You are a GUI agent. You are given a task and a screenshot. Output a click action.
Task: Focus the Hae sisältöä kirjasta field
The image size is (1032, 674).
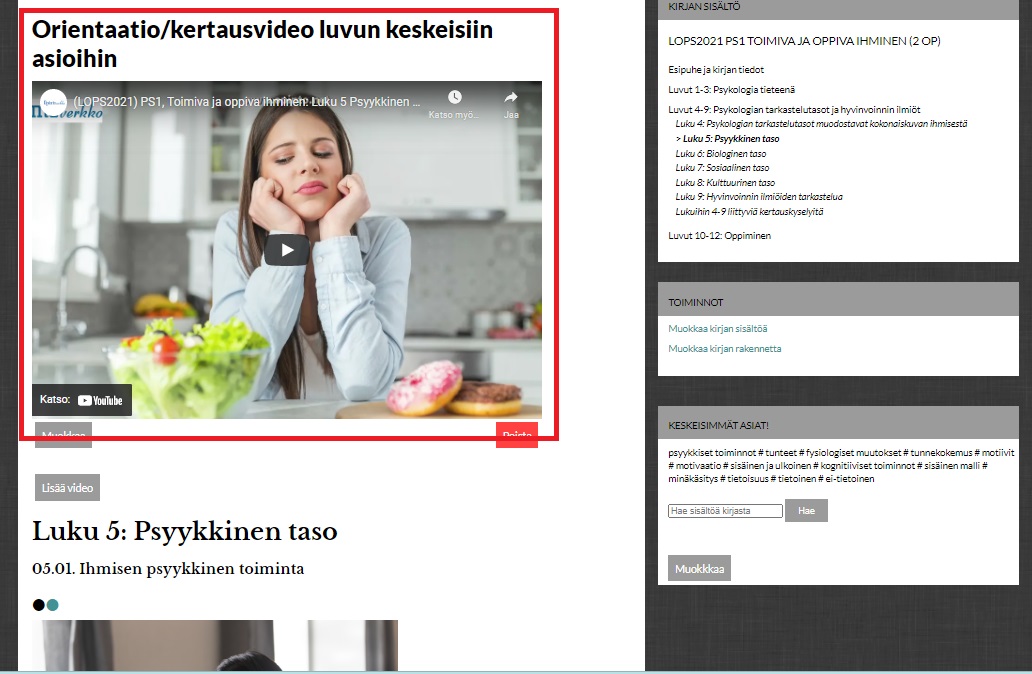pos(725,511)
